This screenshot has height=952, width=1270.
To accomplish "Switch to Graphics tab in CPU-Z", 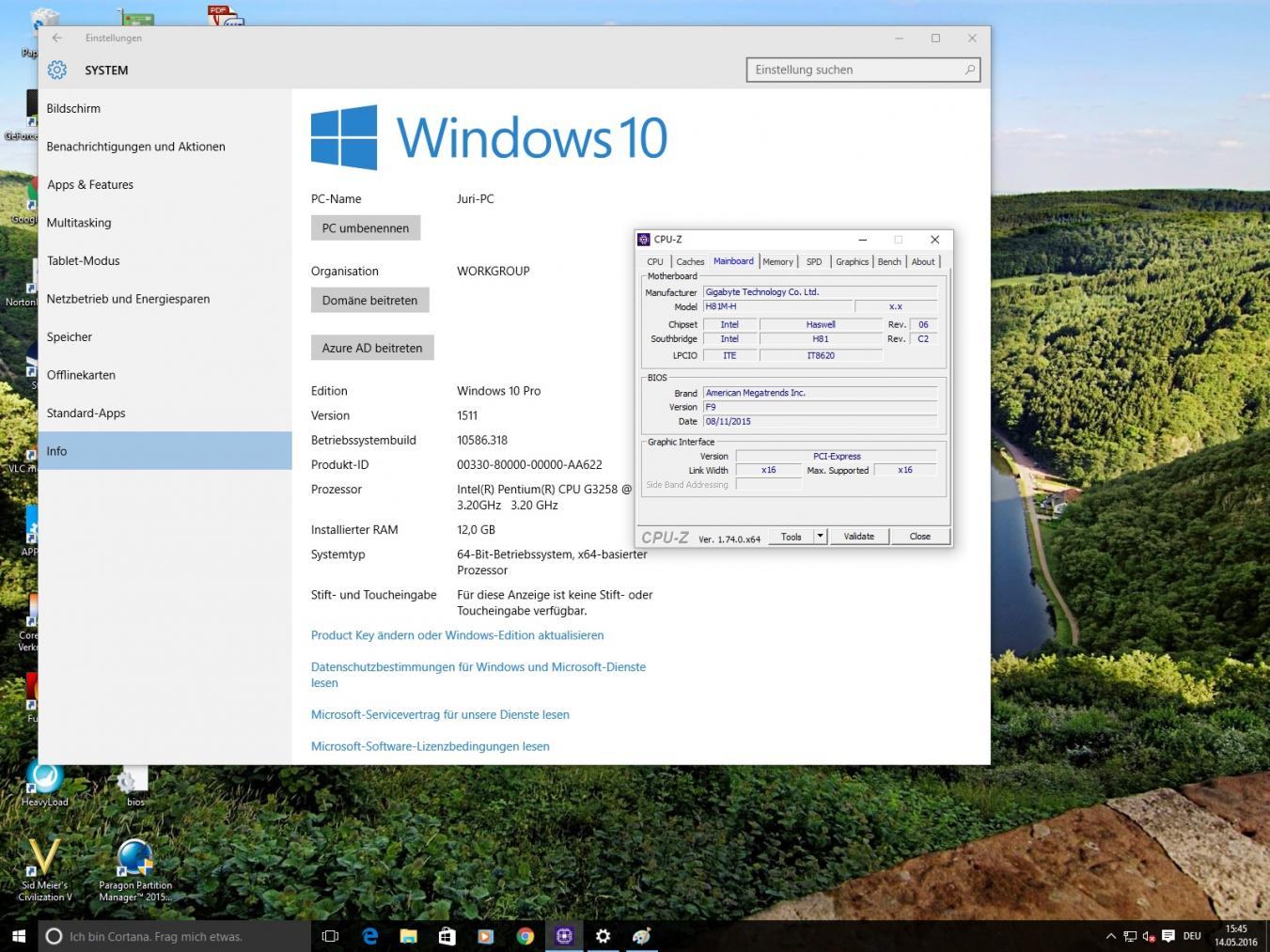I will click(x=852, y=262).
